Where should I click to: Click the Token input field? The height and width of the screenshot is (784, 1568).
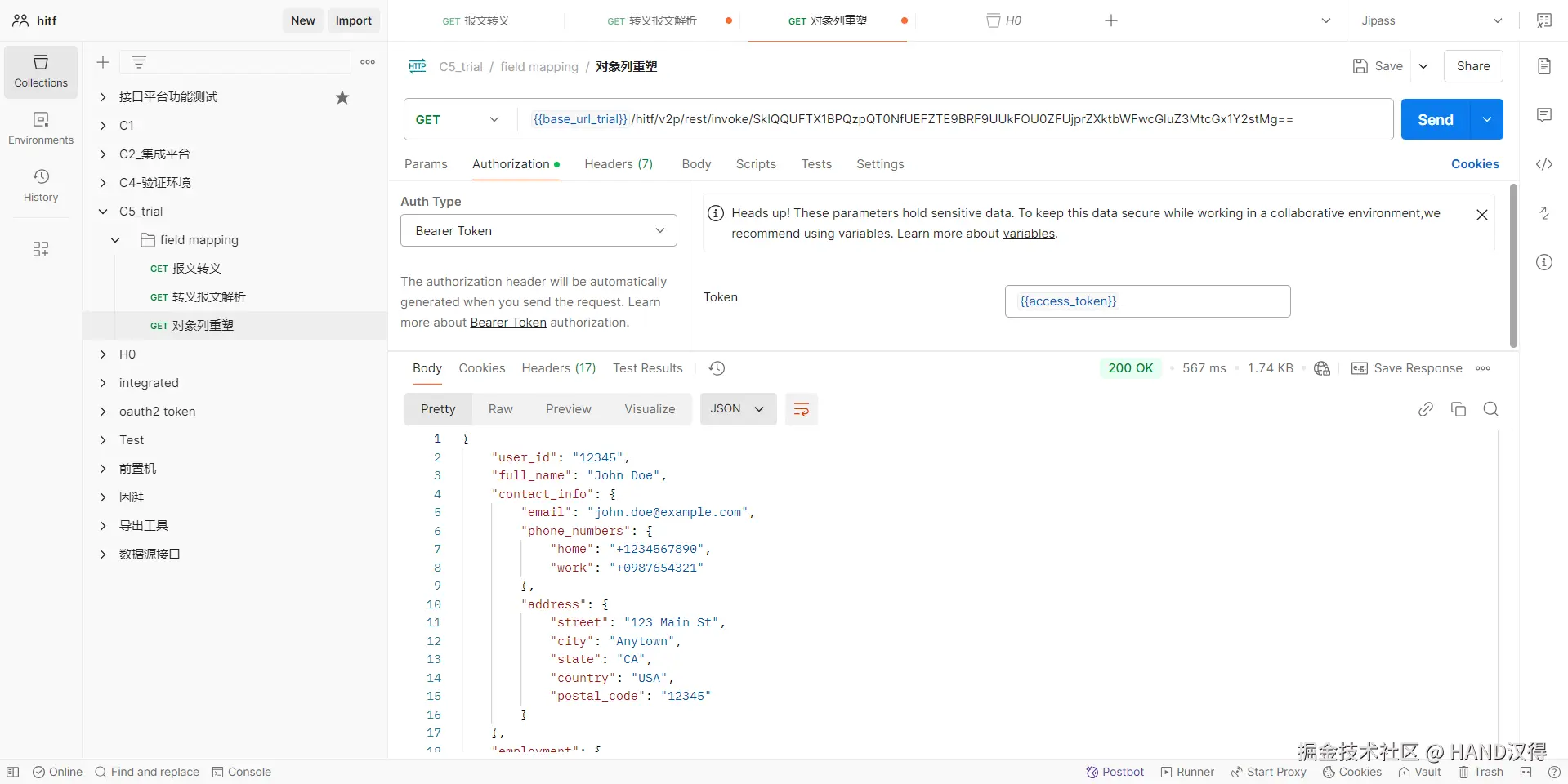coord(1146,301)
